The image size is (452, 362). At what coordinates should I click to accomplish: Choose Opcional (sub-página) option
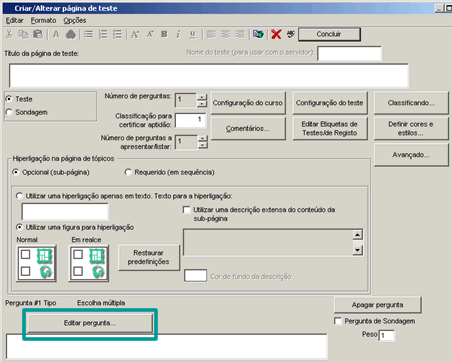[x=16, y=172]
